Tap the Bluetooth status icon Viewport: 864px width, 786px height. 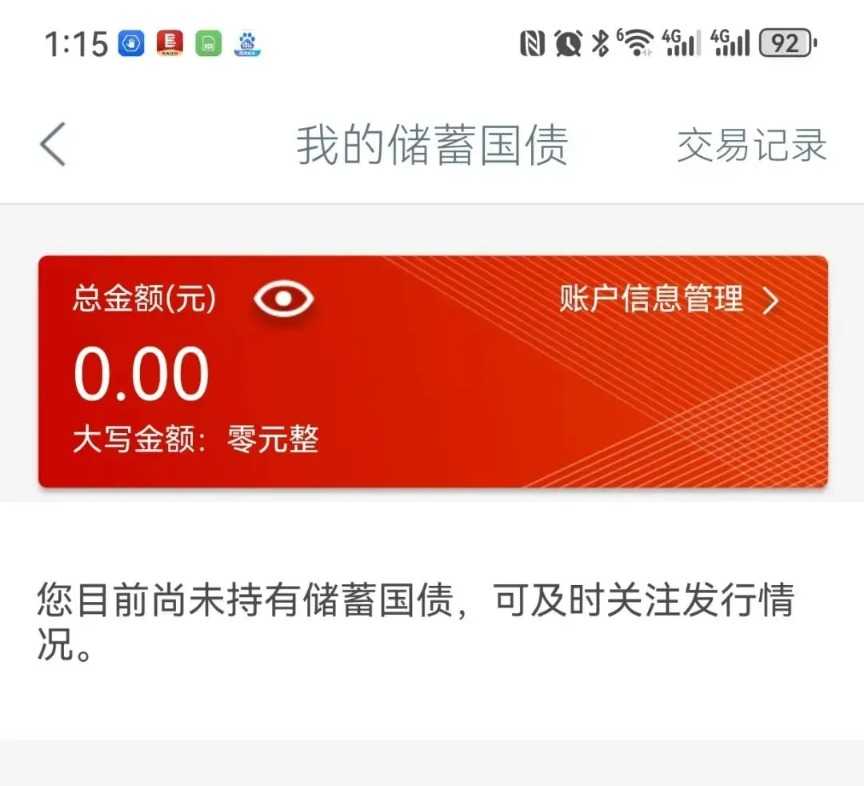[600, 43]
